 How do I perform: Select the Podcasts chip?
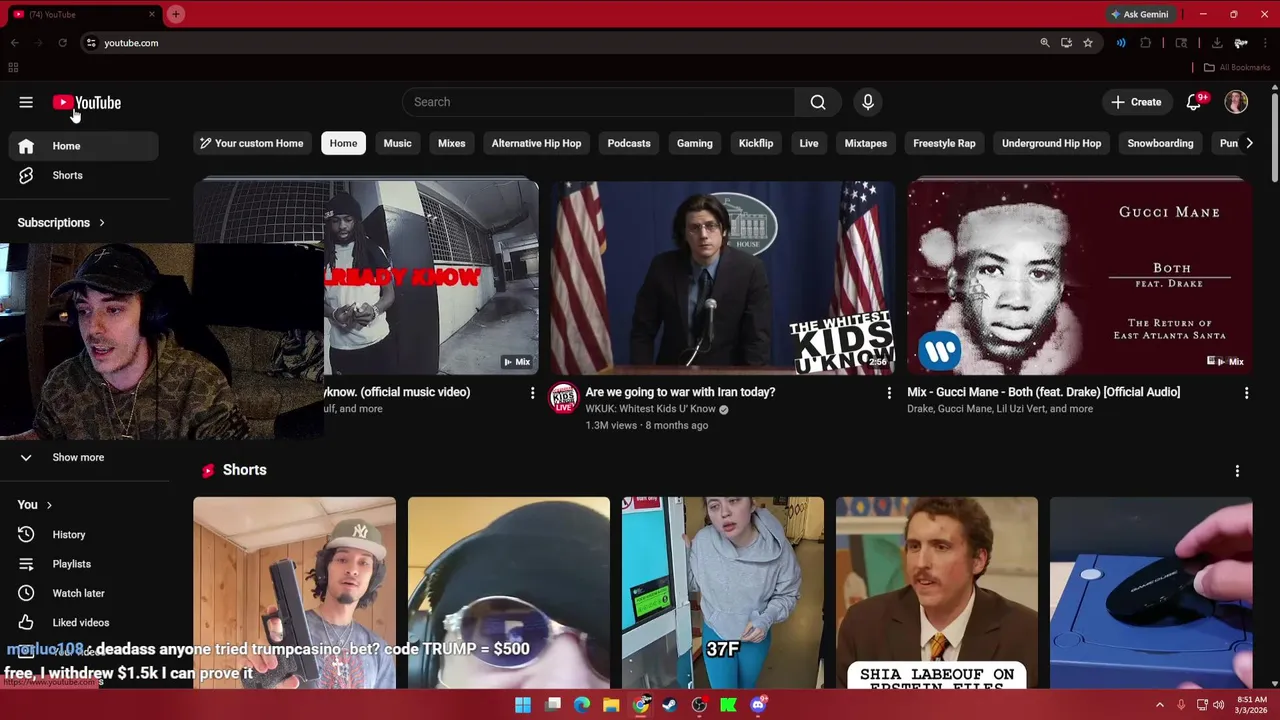point(629,143)
